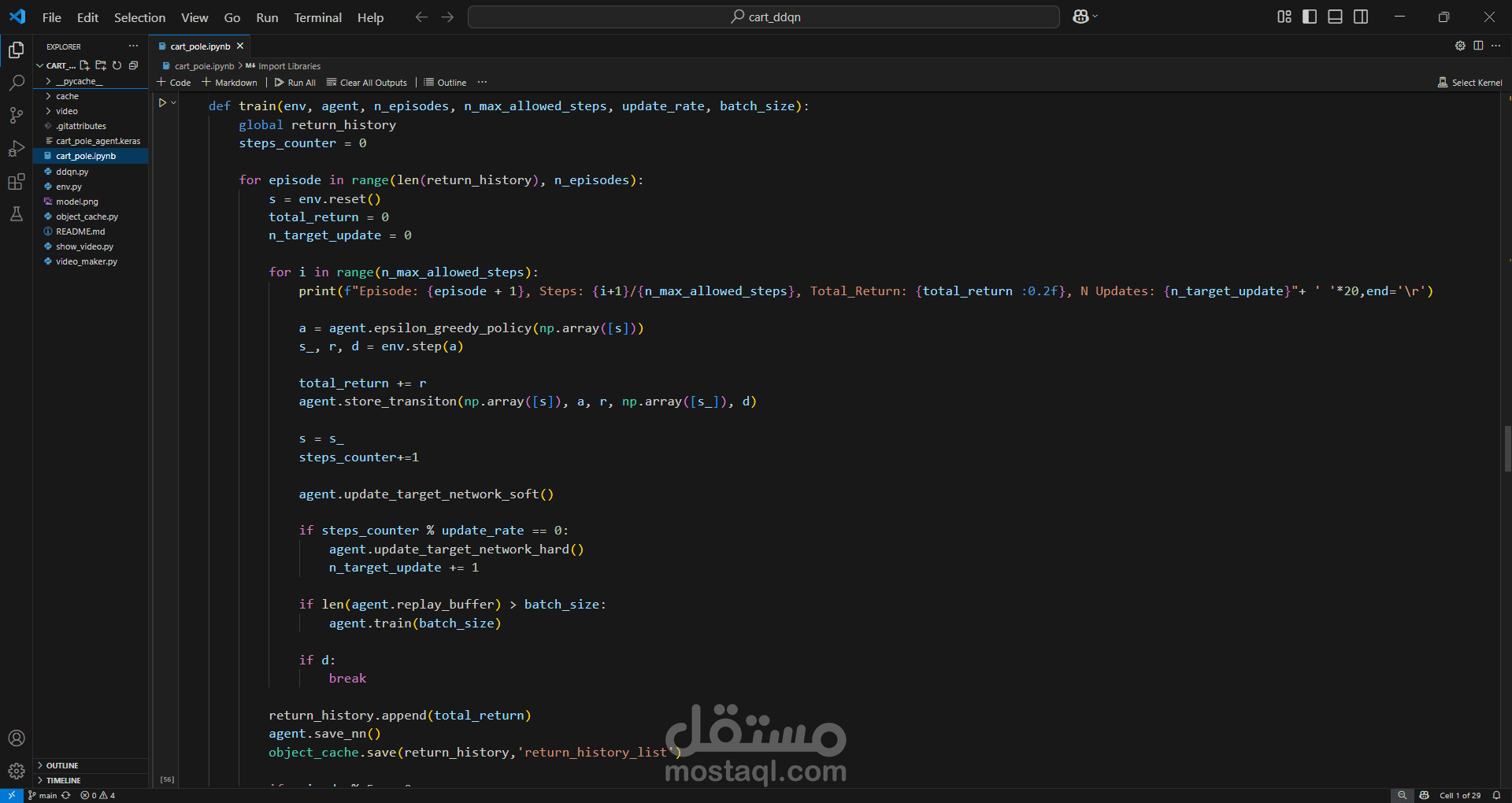
Task: Open notebook toolbar overflow ellipsis
Action: pos(482,82)
